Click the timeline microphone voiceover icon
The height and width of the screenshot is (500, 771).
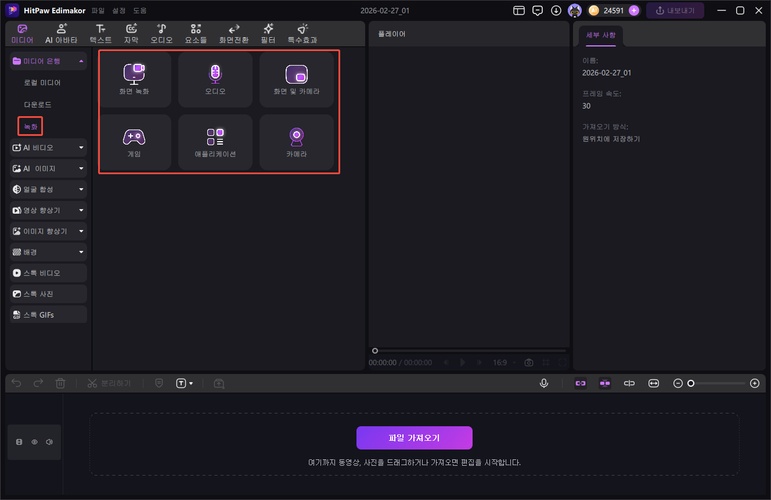[544, 383]
